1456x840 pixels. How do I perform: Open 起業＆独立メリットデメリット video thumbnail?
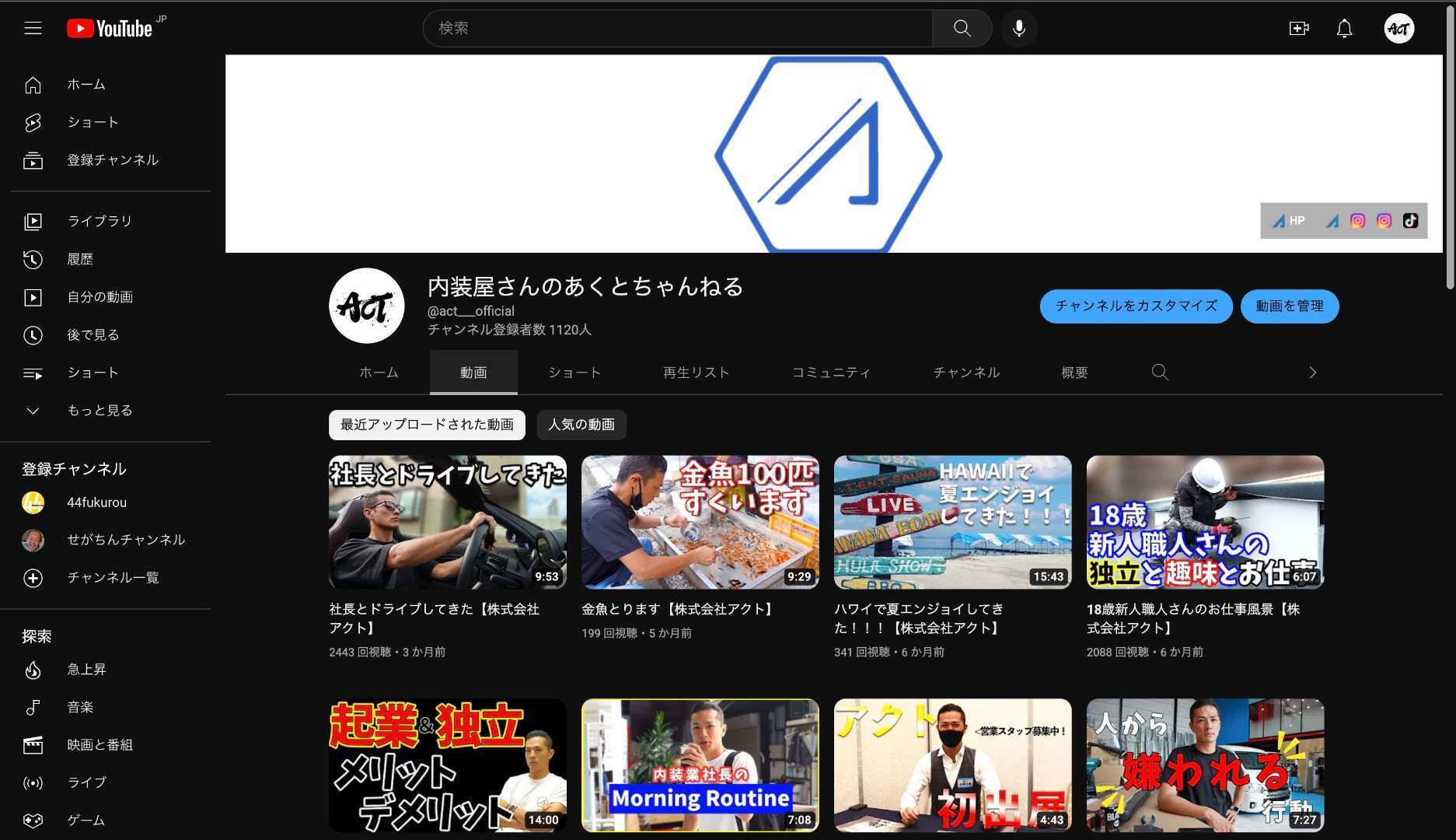point(448,765)
